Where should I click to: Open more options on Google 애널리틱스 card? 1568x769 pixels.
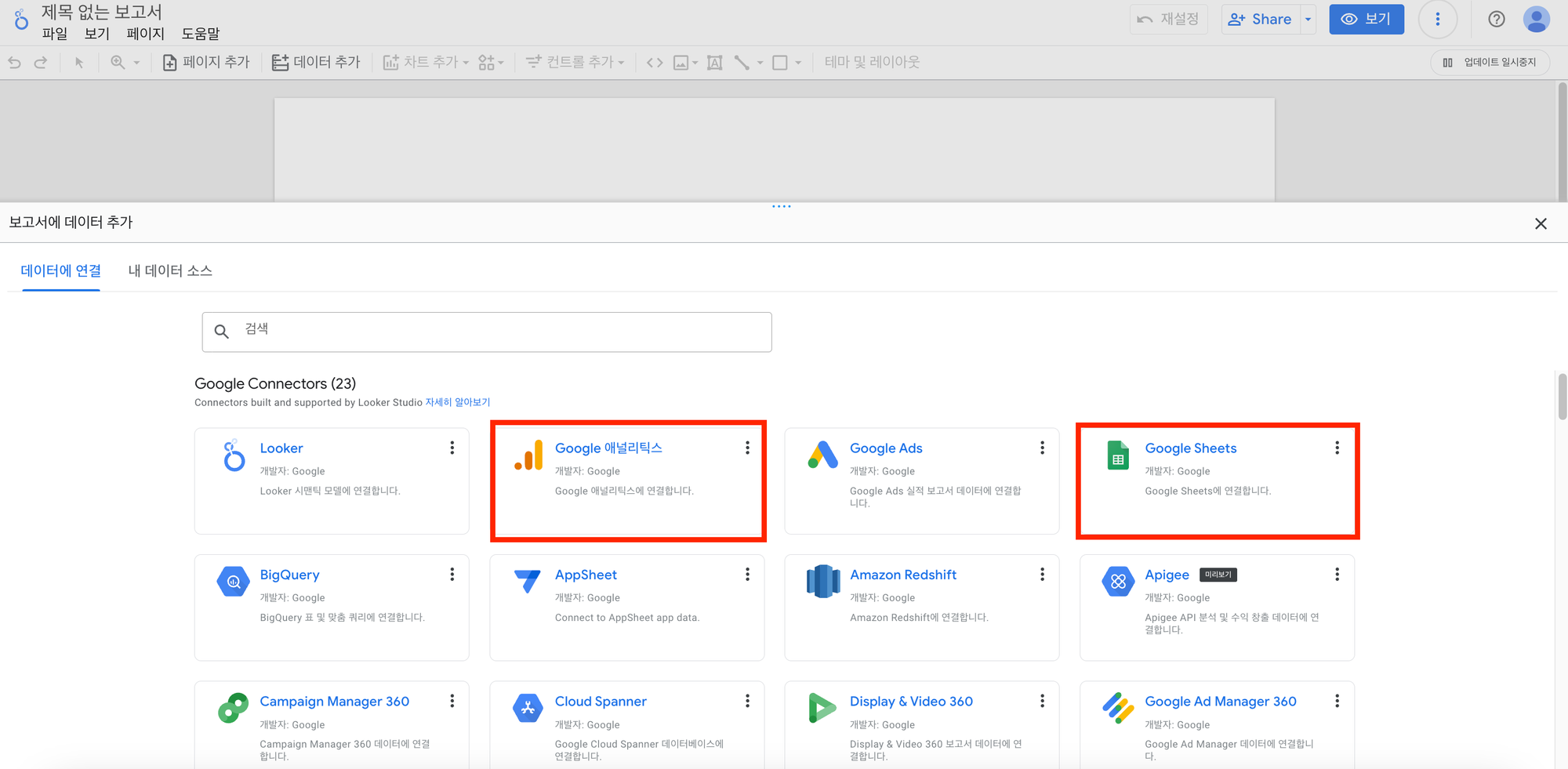pos(747,448)
